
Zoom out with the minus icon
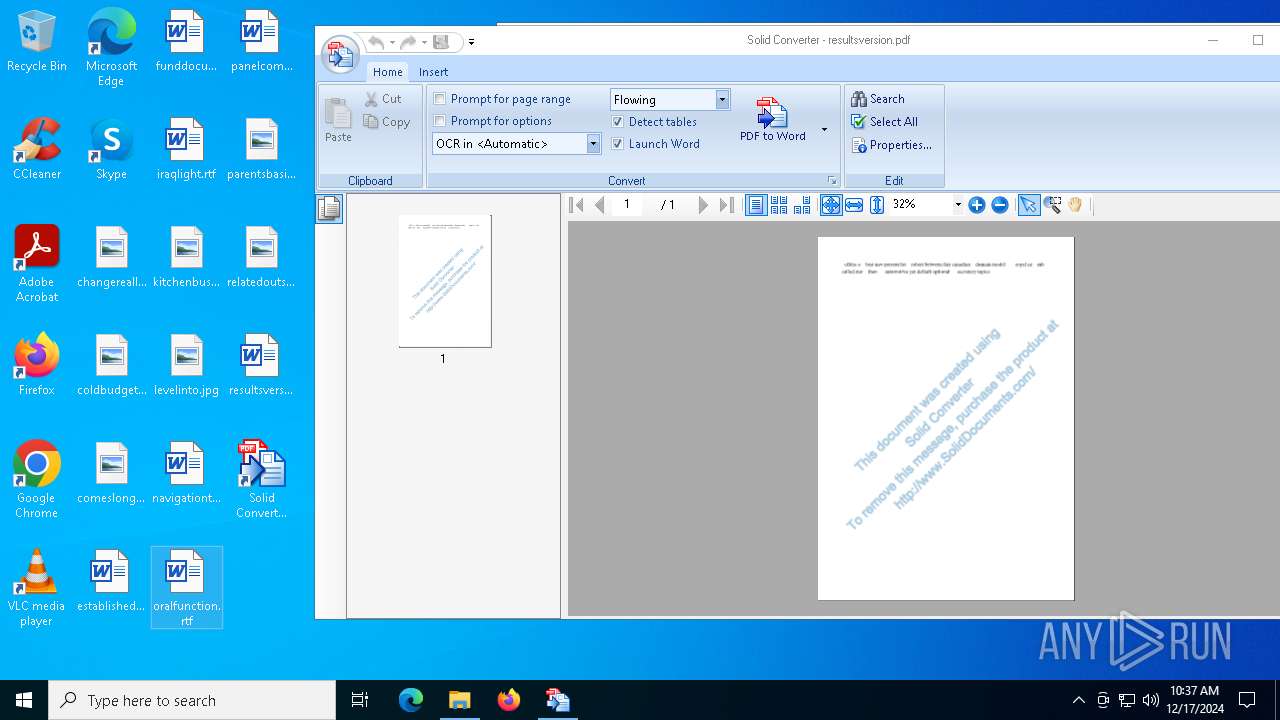tap(1000, 205)
